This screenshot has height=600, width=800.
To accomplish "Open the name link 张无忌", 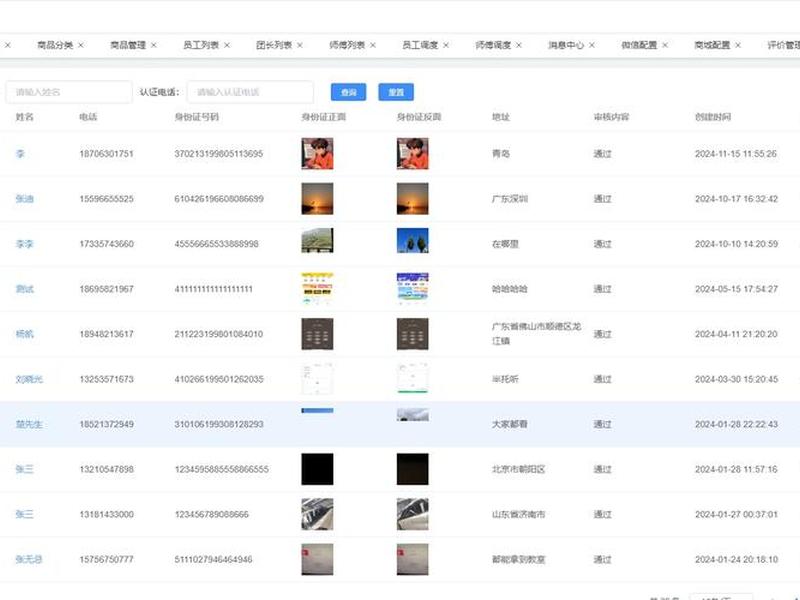I will [x=29, y=559].
